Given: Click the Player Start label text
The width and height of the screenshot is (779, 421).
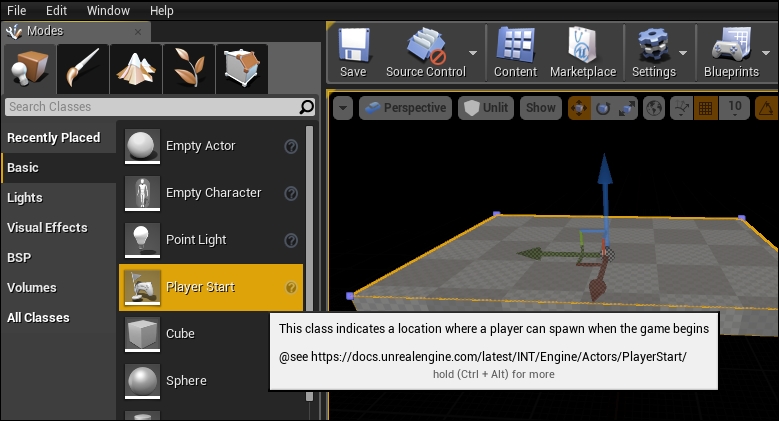Looking at the screenshot, I should click(x=200, y=287).
